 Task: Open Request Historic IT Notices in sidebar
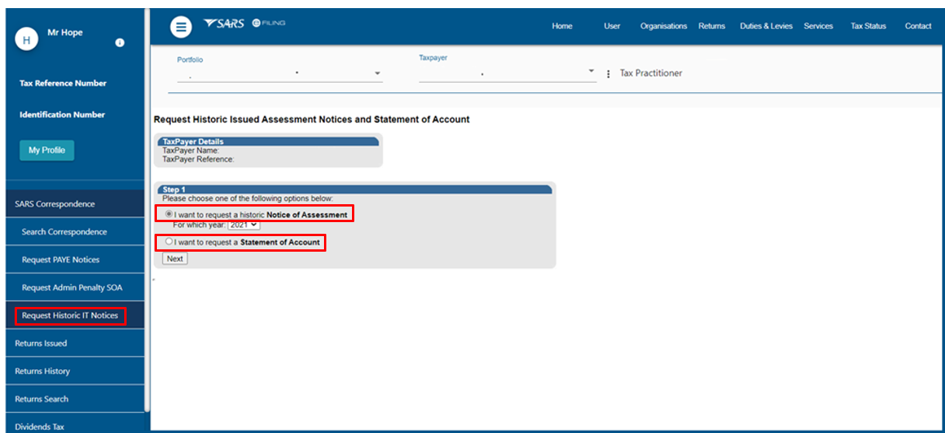point(70,316)
